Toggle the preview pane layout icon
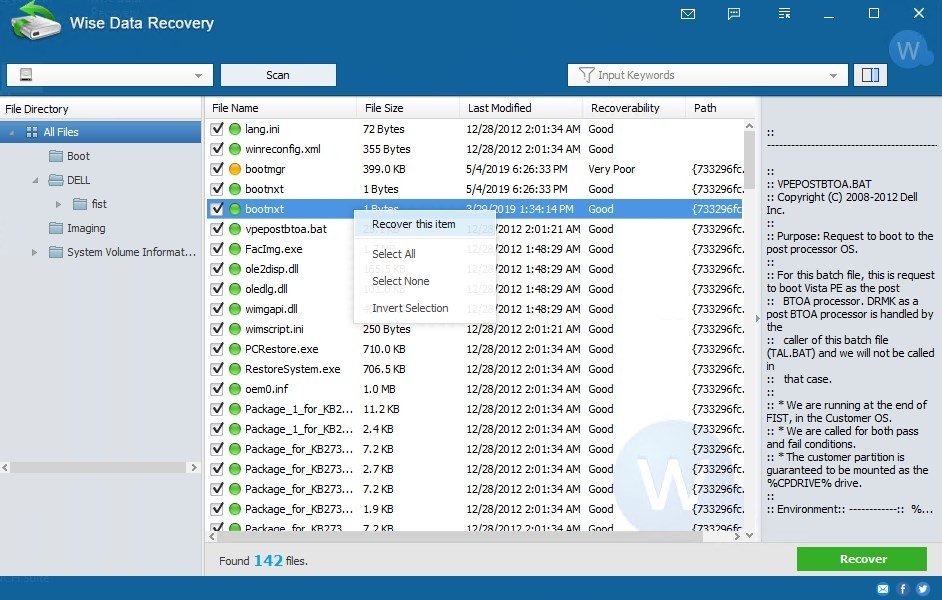Image resolution: width=942 pixels, height=600 pixels. 870,75
